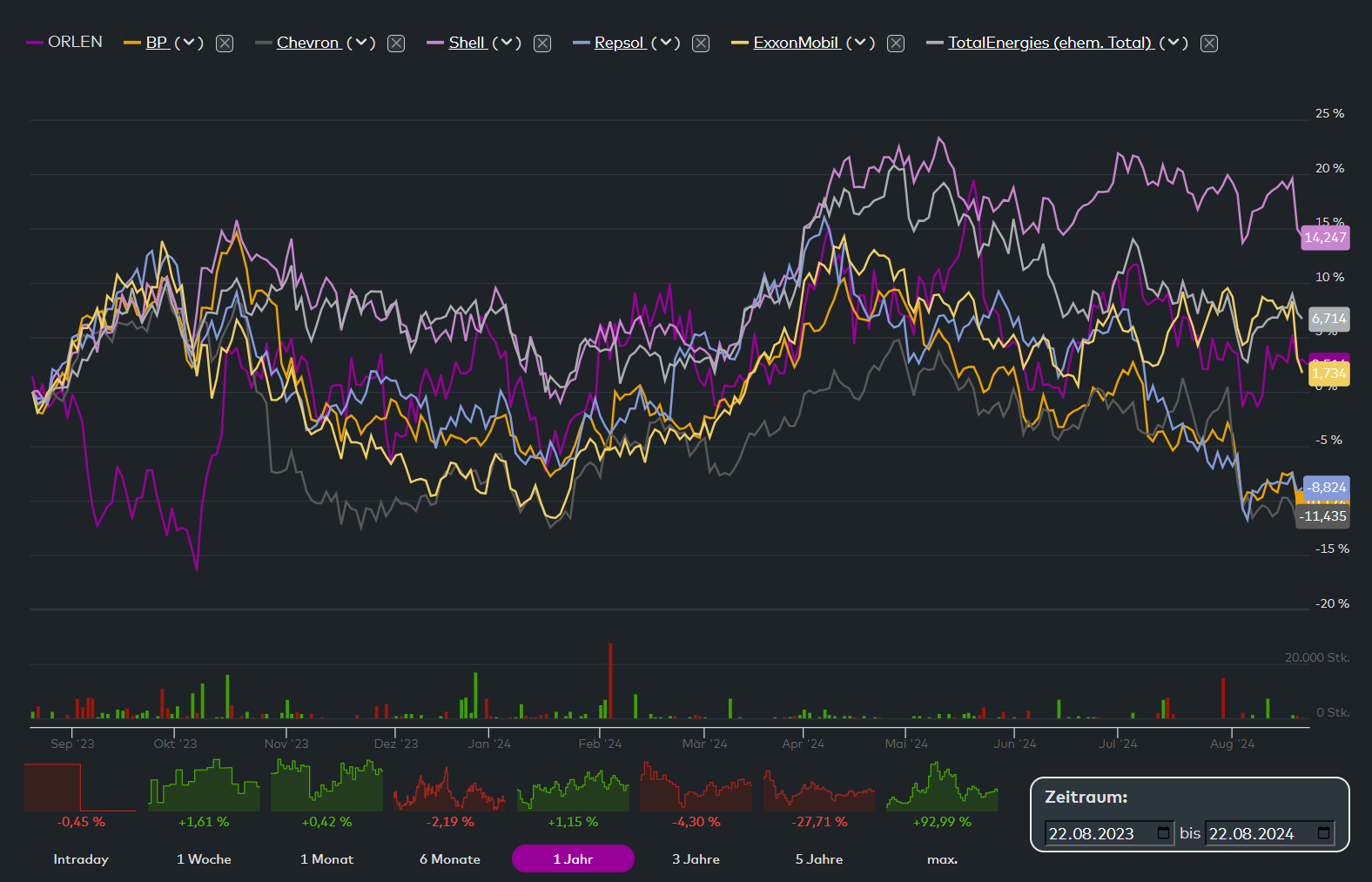Expand the Repsol dropdown chevron

[x=666, y=43]
